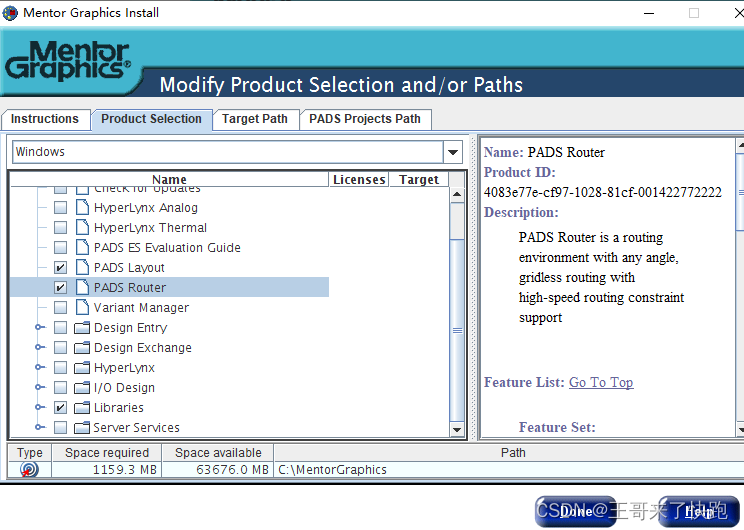Click the Go To Top link
The width and height of the screenshot is (744, 530).
click(601, 382)
